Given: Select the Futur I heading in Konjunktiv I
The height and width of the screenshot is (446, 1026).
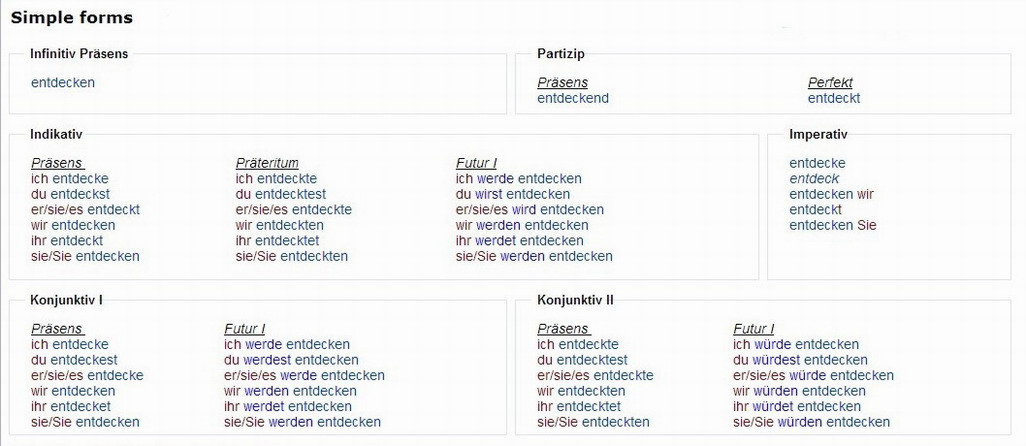Looking at the screenshot, I should pyautogui.click(x=244, y=329).
